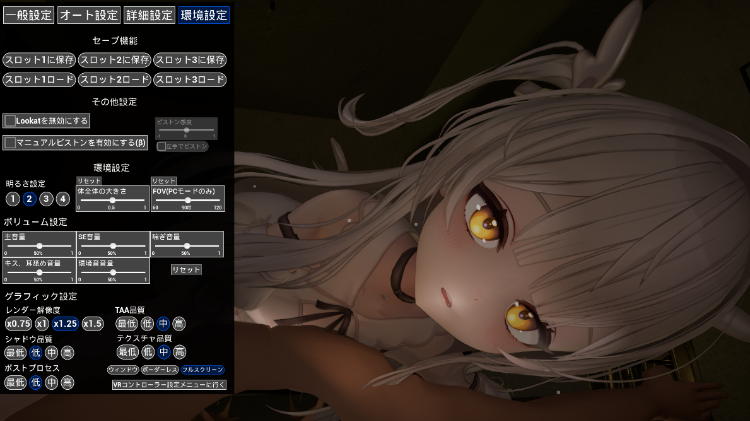The image size is (750, 421).
Task: Set テクスチャ品質 to 最低
Action: [x=128, y=353]
